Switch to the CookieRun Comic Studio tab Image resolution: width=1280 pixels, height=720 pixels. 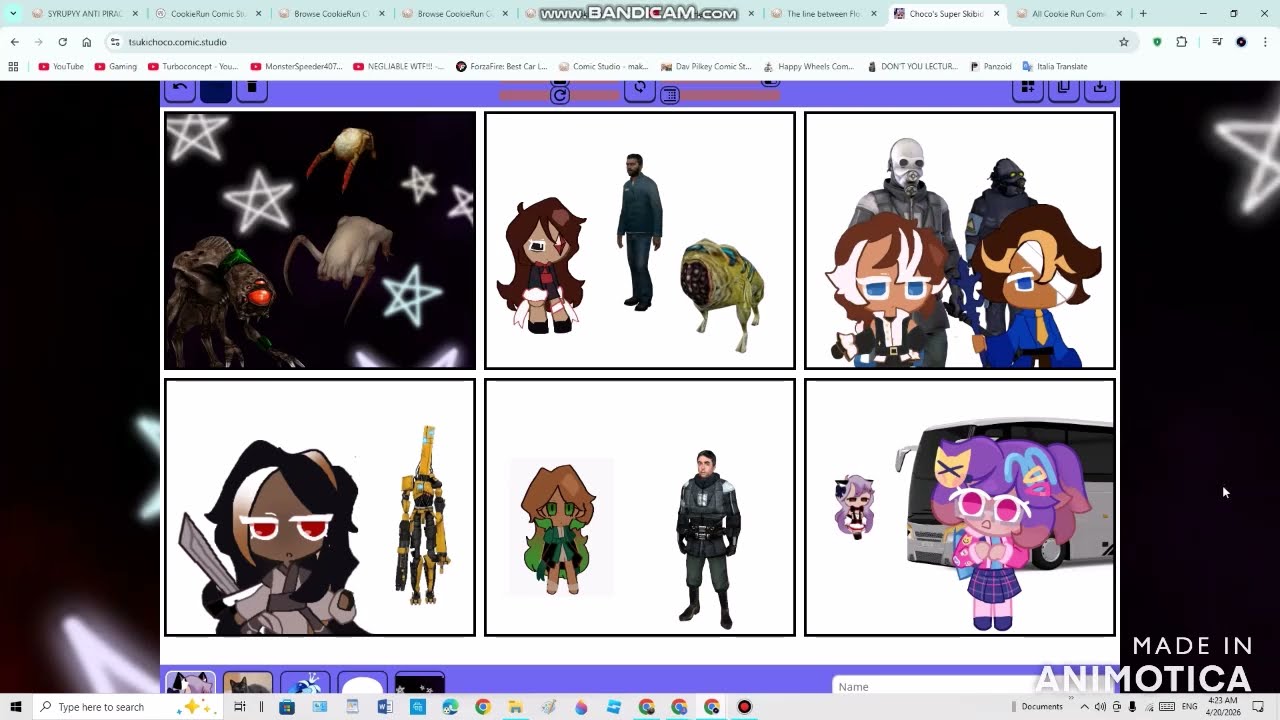(208, 14)
